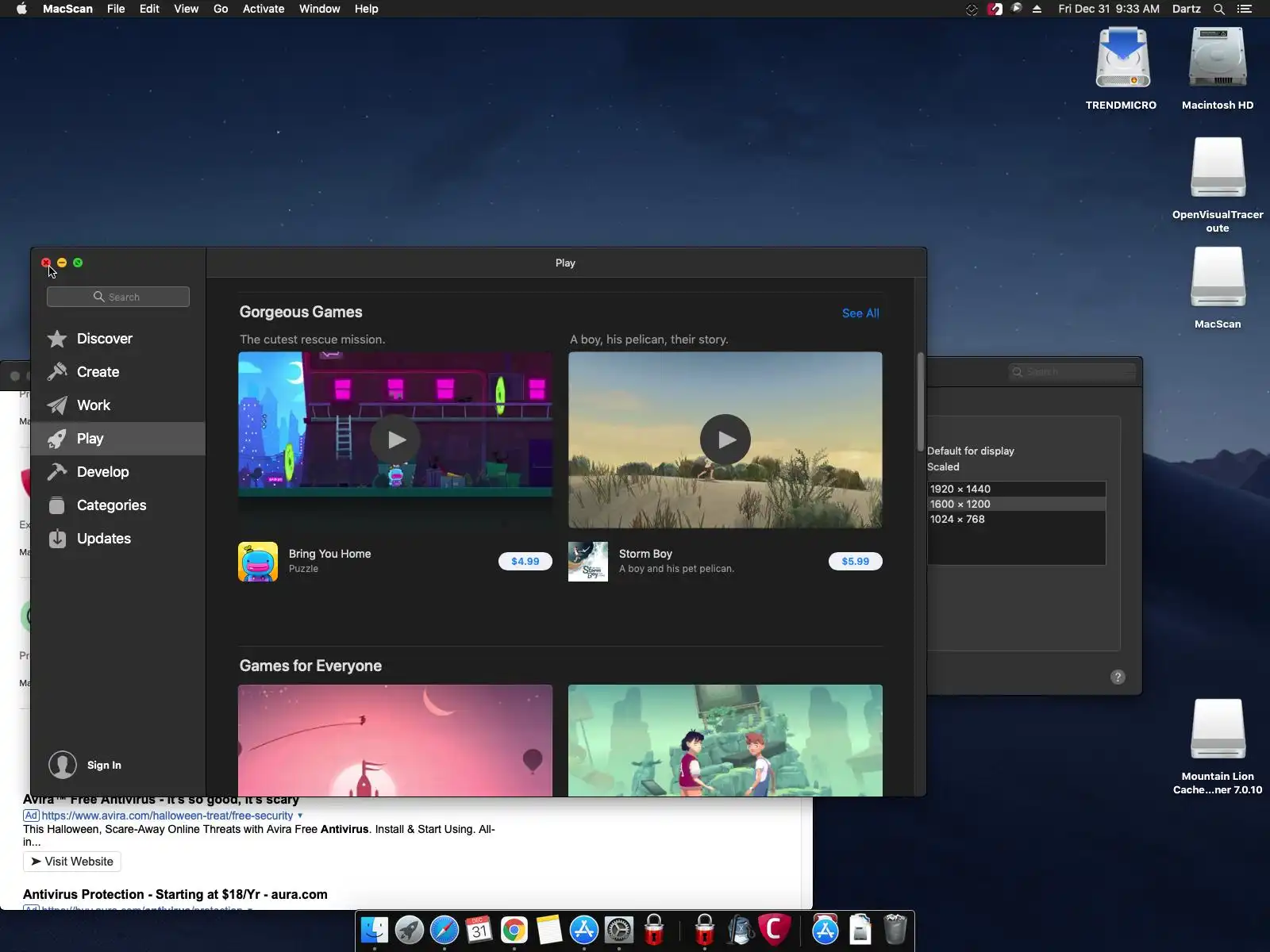The width and height of the screenshot is (1270, 952).
Task: Open the File menu
Action: 116,9
